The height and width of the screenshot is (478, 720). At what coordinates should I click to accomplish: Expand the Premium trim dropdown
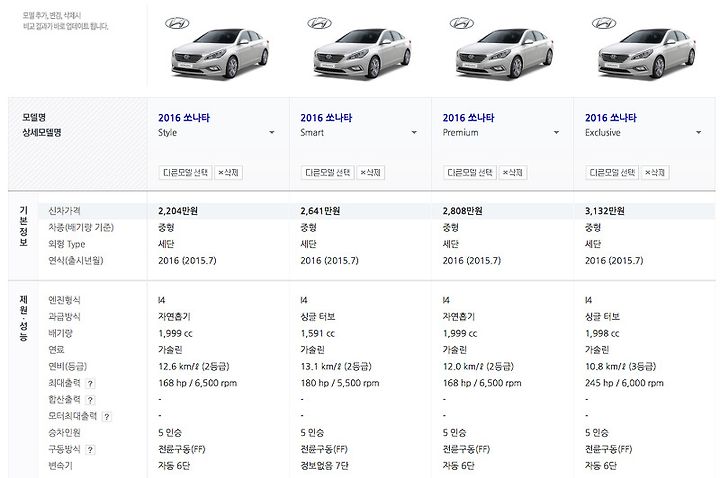pos(556,133)
